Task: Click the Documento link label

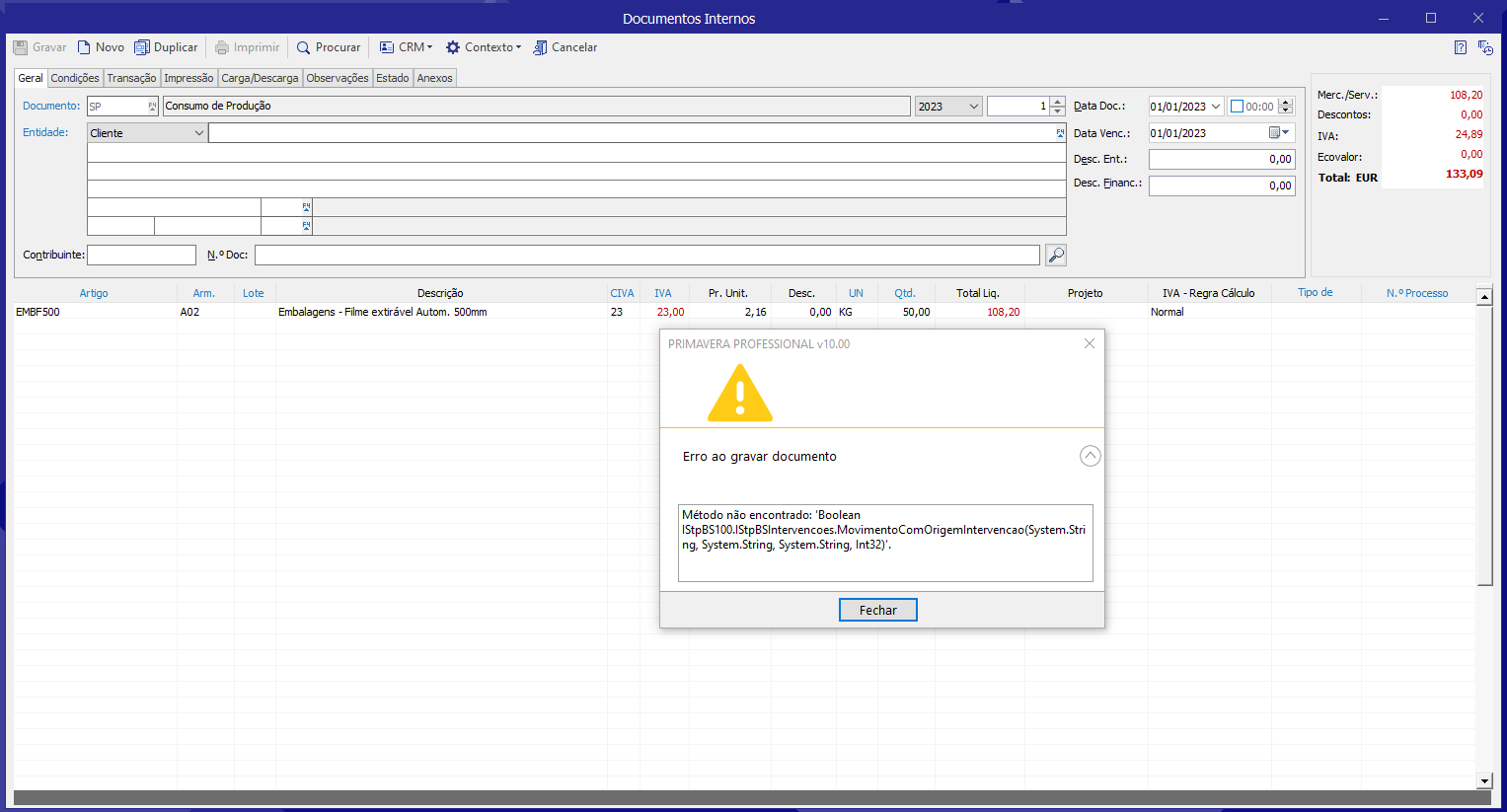Action: point(51,106)
